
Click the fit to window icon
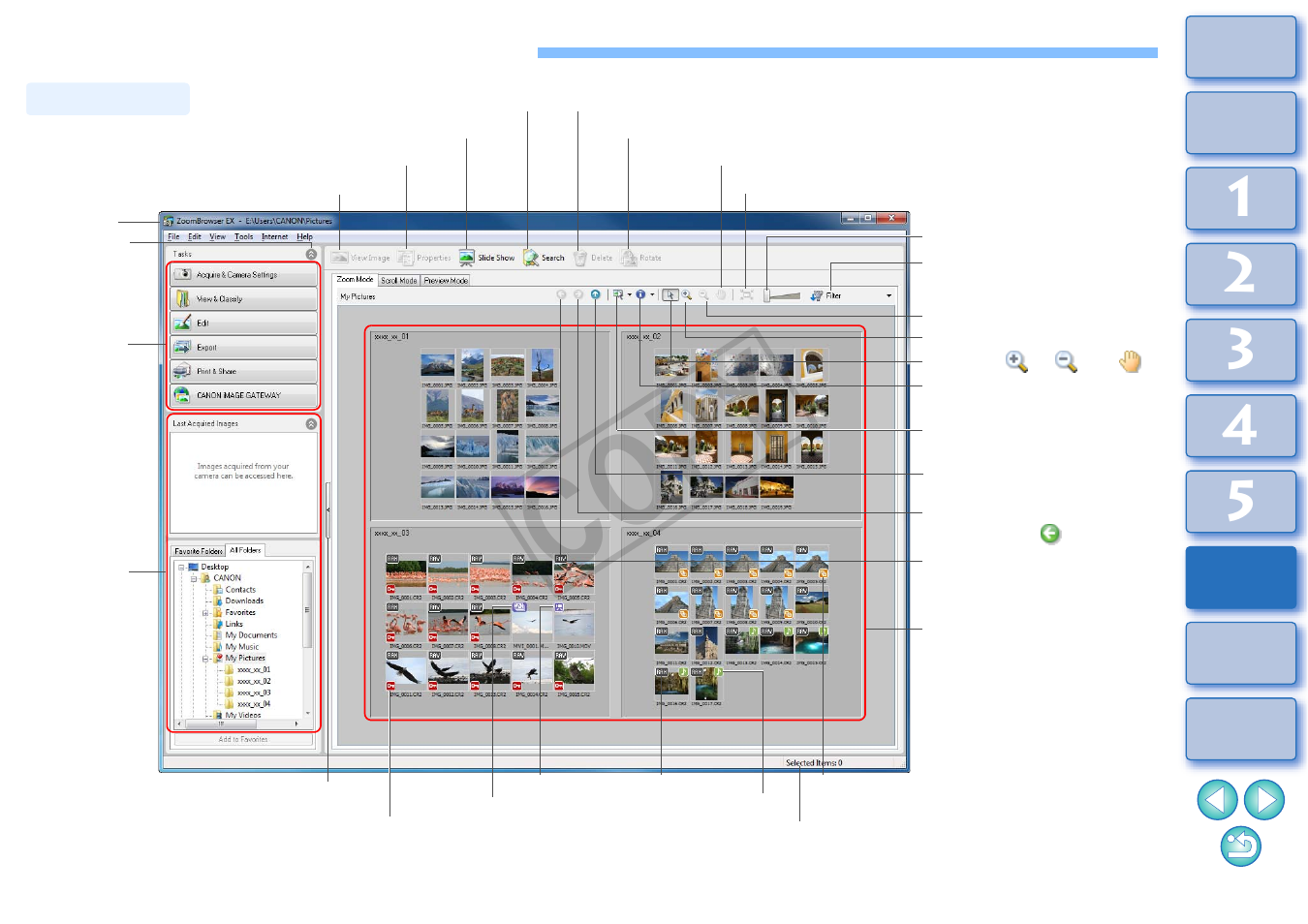[x=746, y=294]
